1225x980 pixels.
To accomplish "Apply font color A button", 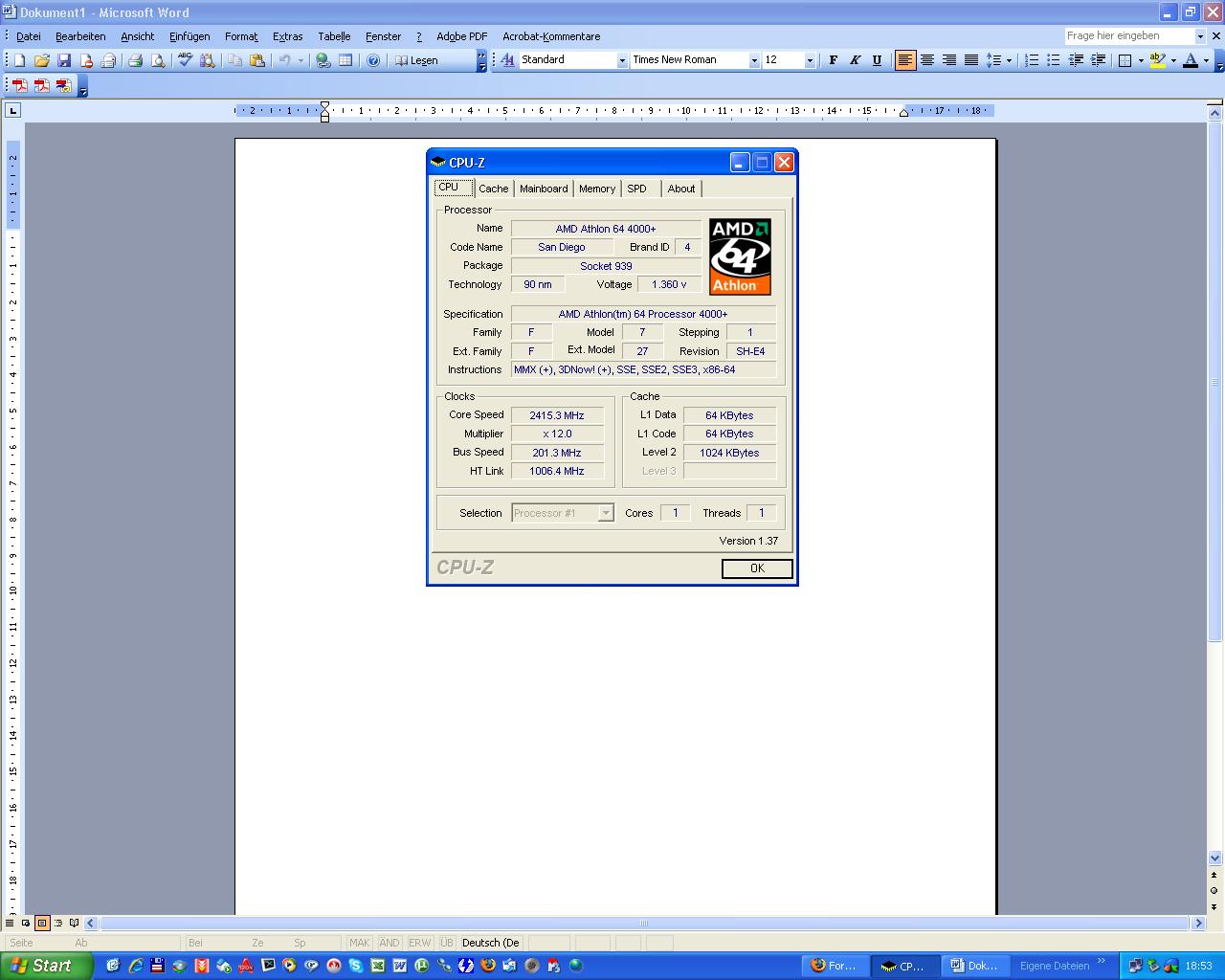I will (x=1191, y=60).
